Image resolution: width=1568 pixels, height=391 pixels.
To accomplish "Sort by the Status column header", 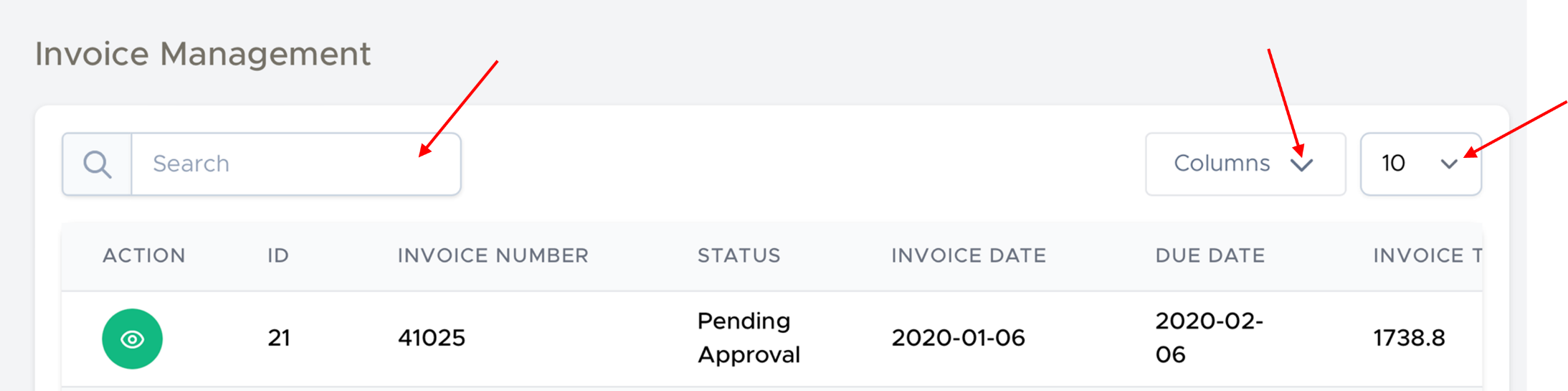I will click(738, 255).
